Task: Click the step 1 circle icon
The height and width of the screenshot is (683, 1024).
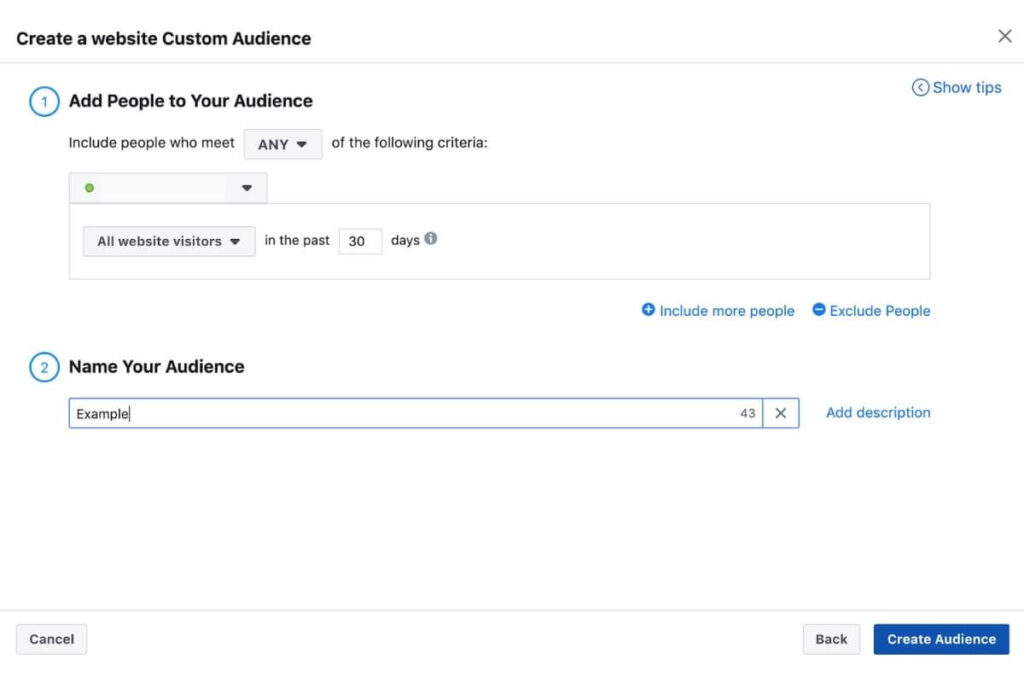Action: (x=44, y=101)
